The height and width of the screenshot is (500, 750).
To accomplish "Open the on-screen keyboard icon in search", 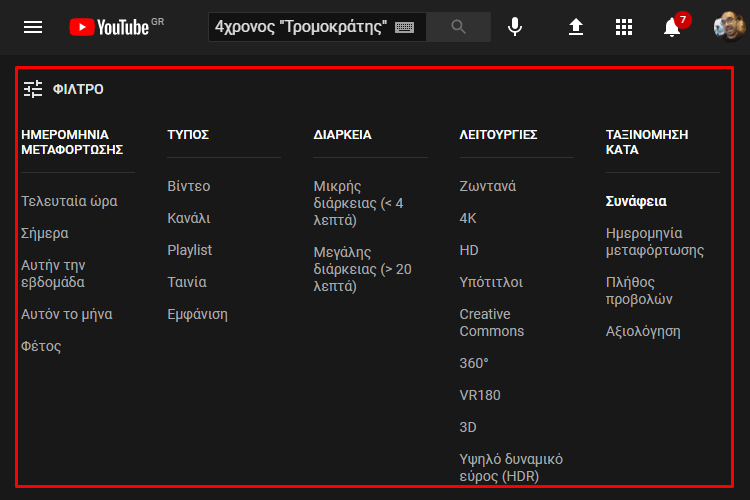I will (404, 28).
